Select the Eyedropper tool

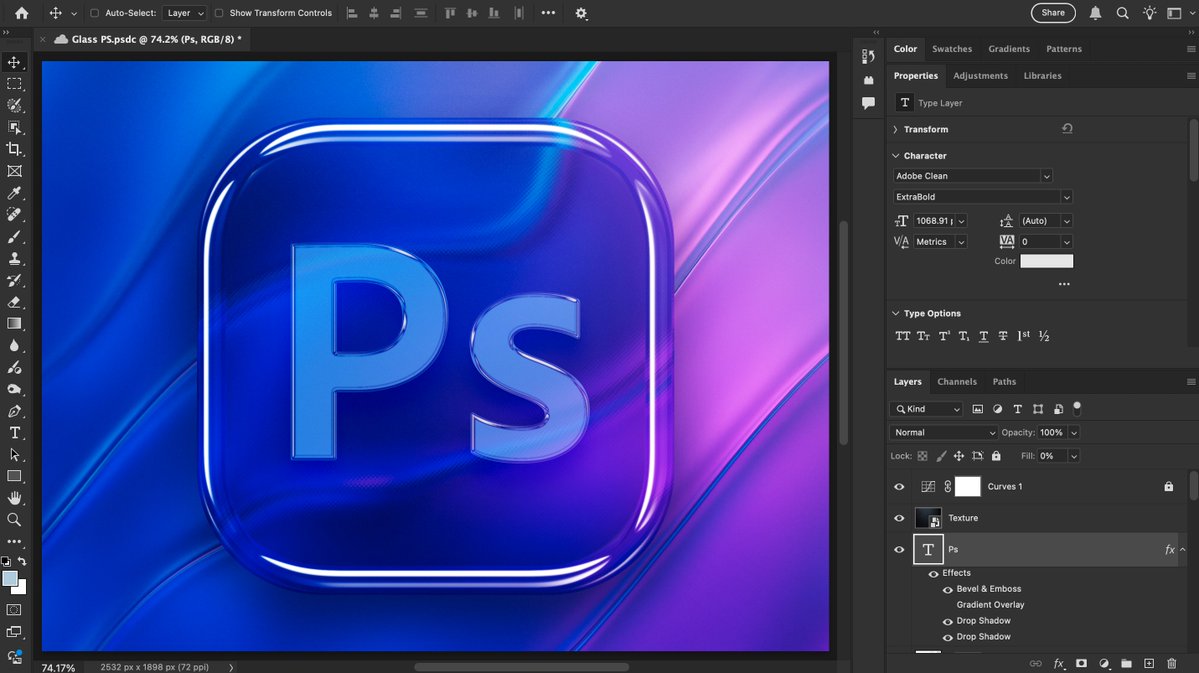coord(14,193)
